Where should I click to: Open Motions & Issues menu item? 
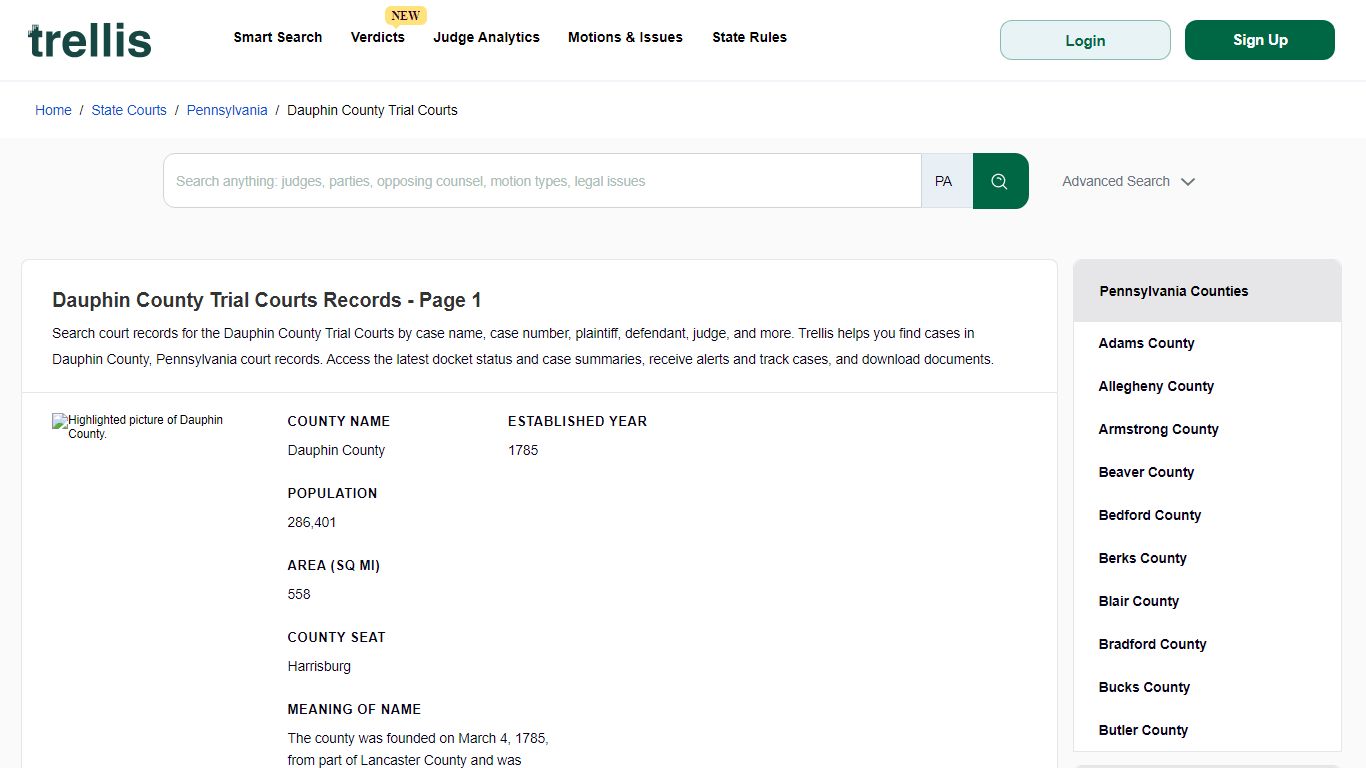[626, 37]
